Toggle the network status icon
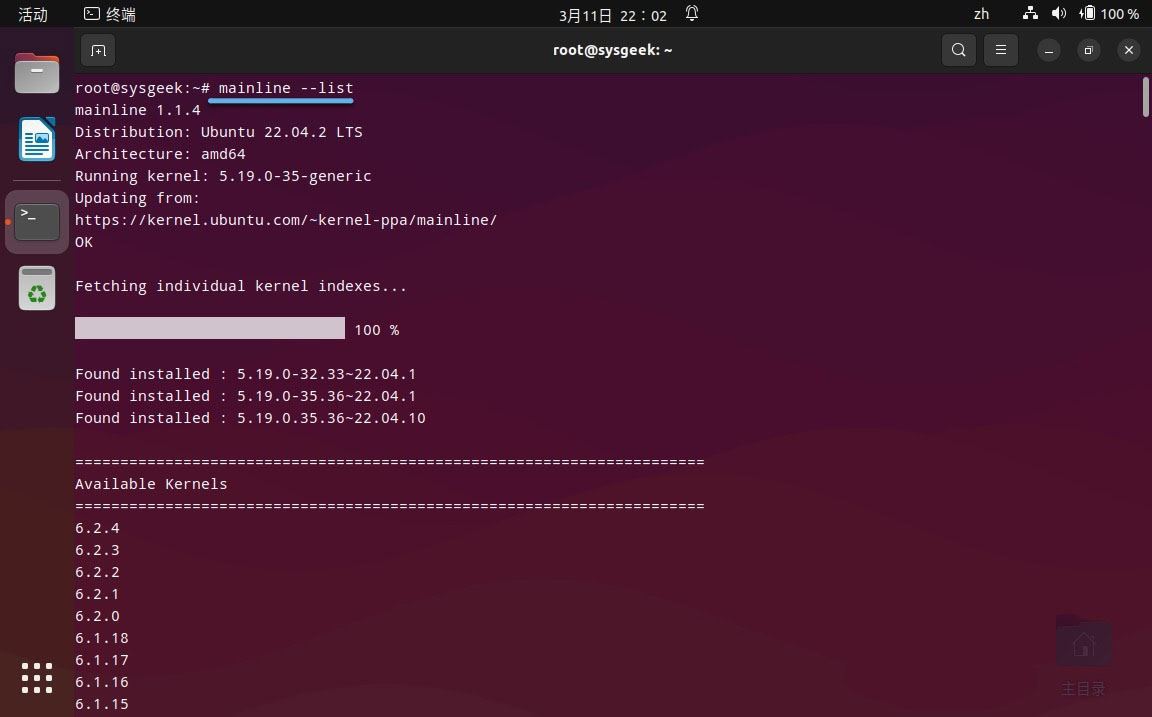 (1030, 14)
